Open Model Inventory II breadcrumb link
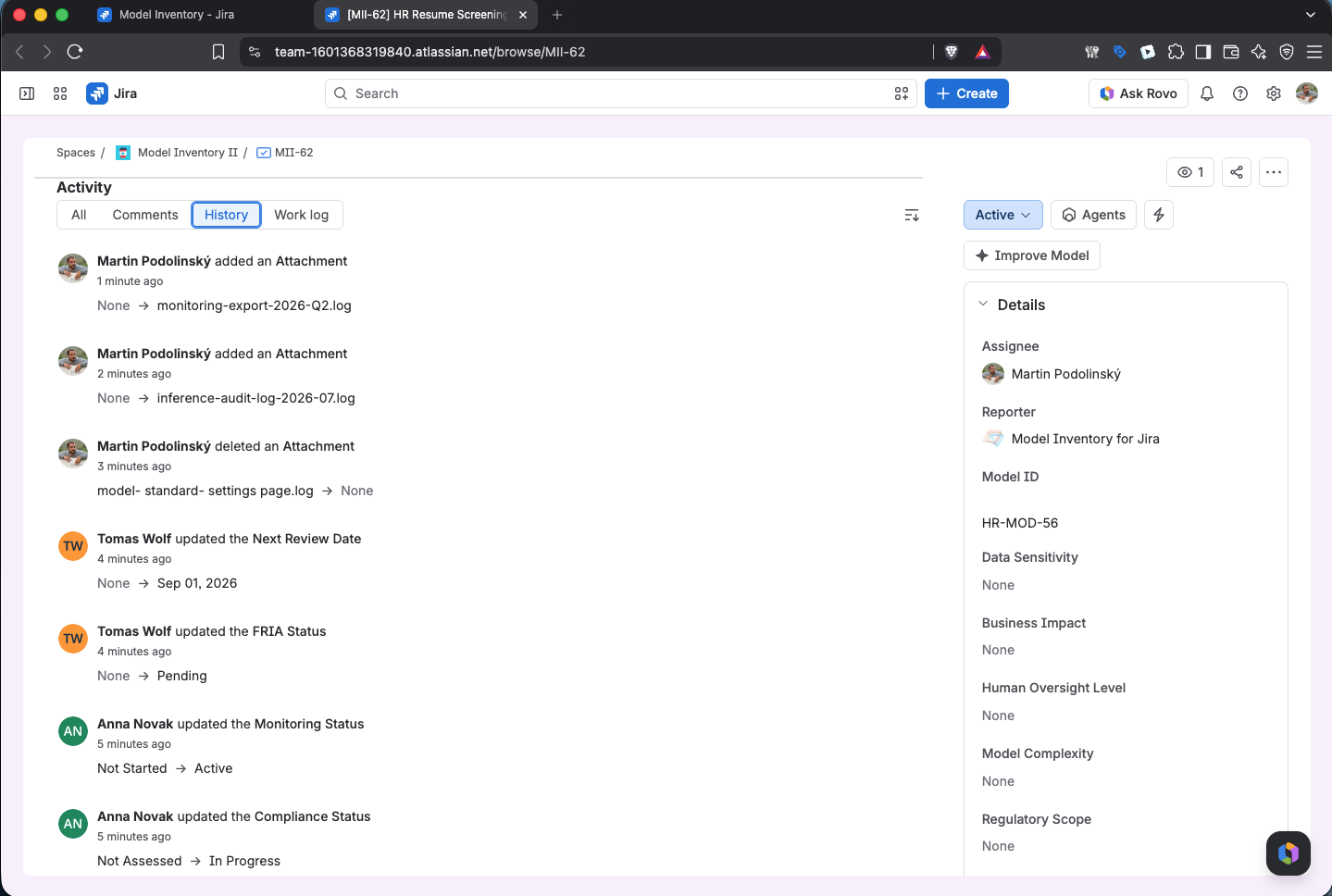This screenshot has width=1332, height=896. click(x=188, y=153)
